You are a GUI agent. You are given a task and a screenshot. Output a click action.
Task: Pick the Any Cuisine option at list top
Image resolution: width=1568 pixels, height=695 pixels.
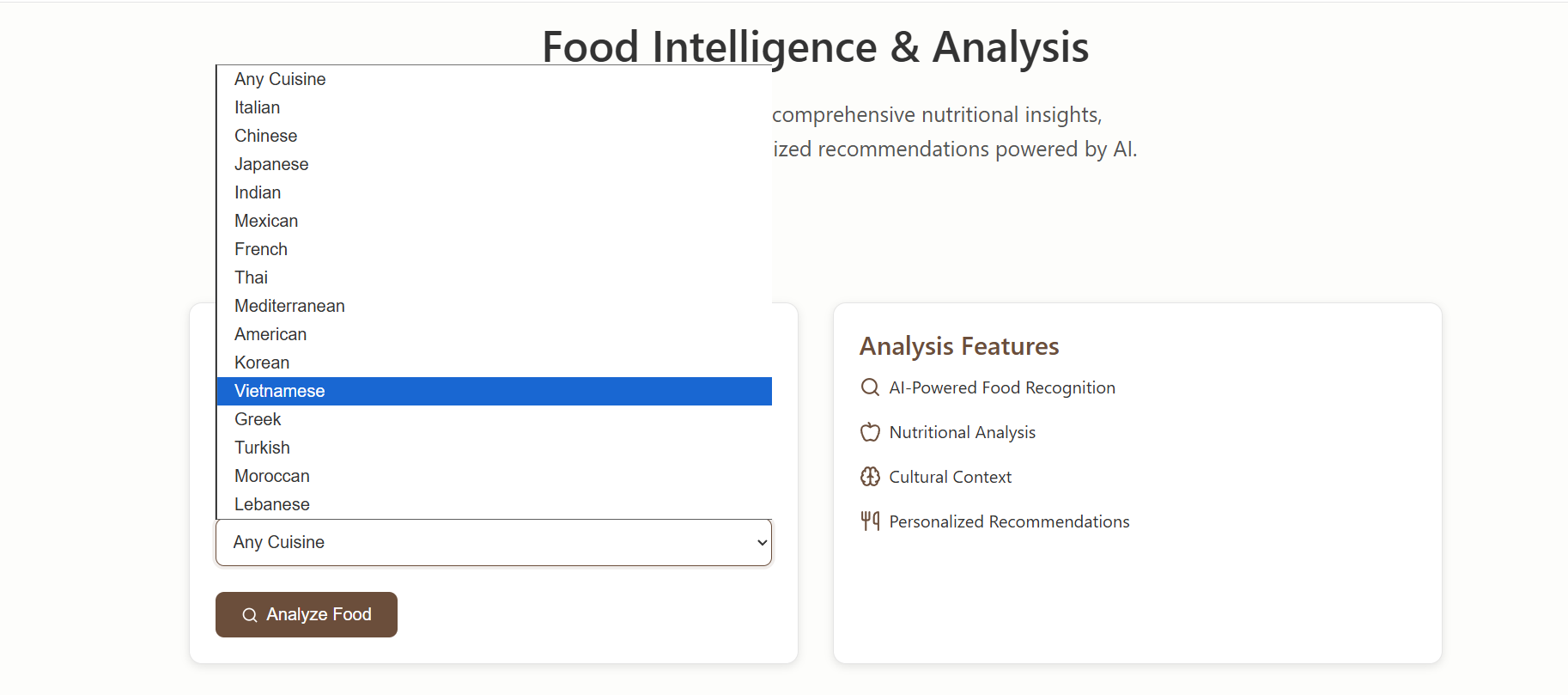pos(280,79)
